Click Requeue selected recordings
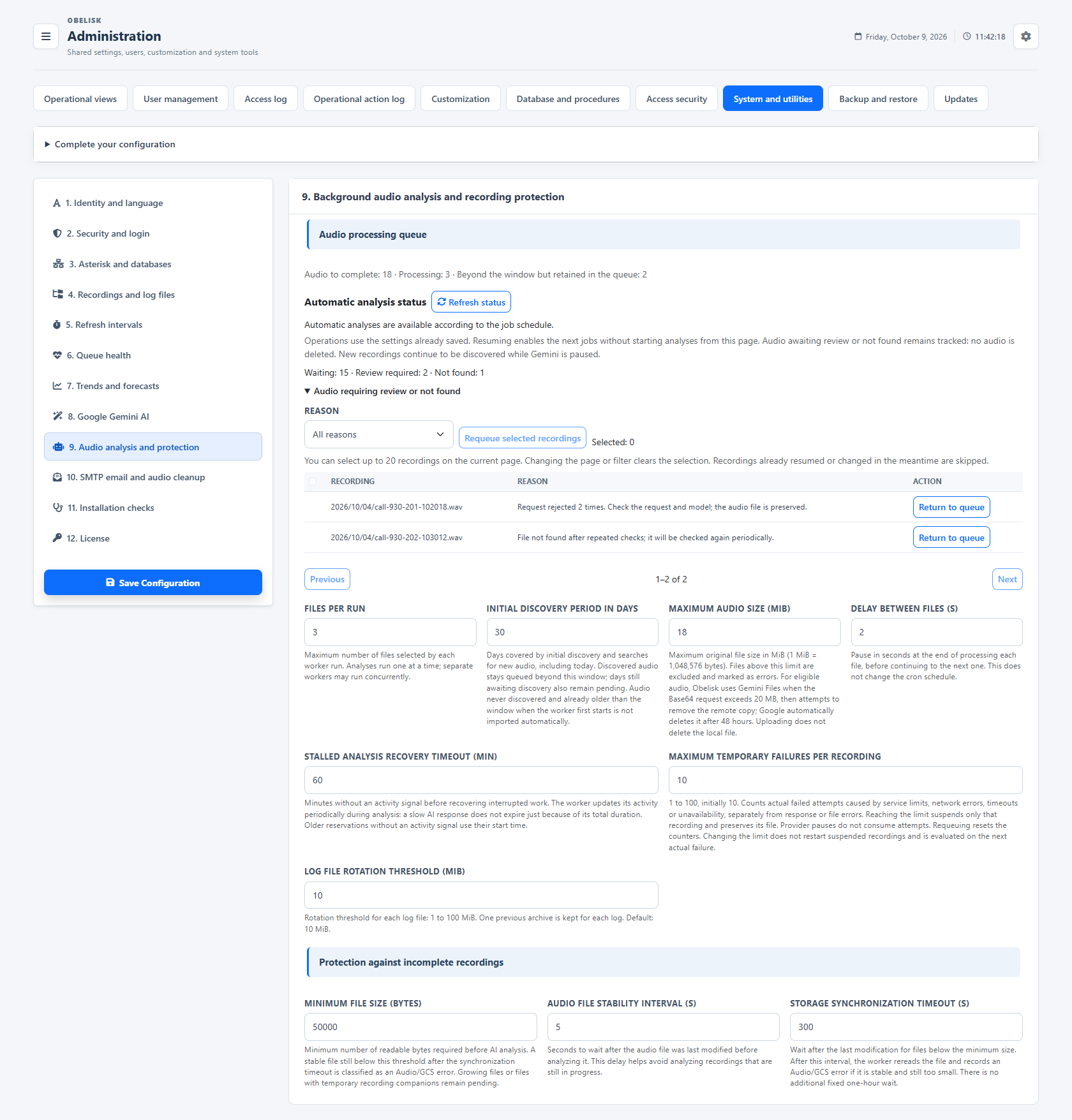The height and width of the screenshot is (1120, 1072). point(523,438)
